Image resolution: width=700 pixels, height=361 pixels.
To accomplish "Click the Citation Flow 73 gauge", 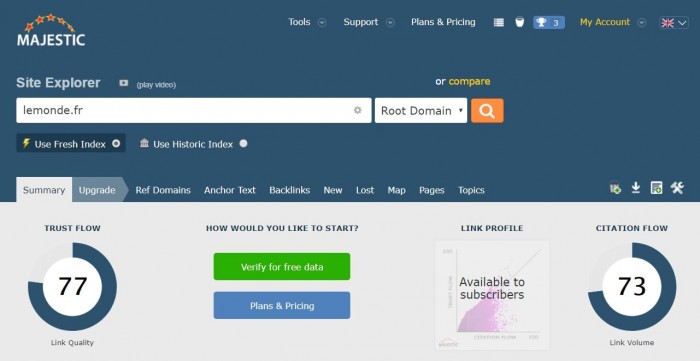I will [x=632, y=286].
